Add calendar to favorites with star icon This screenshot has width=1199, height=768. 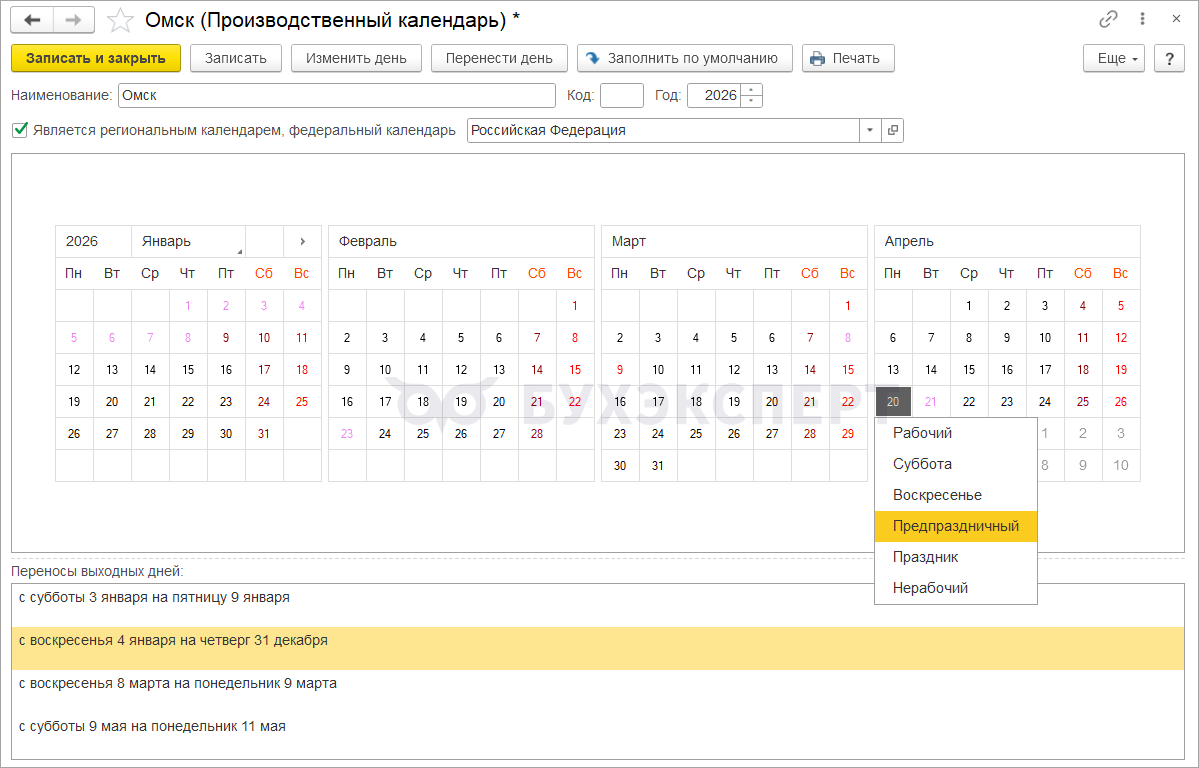[x=120, y=20]
